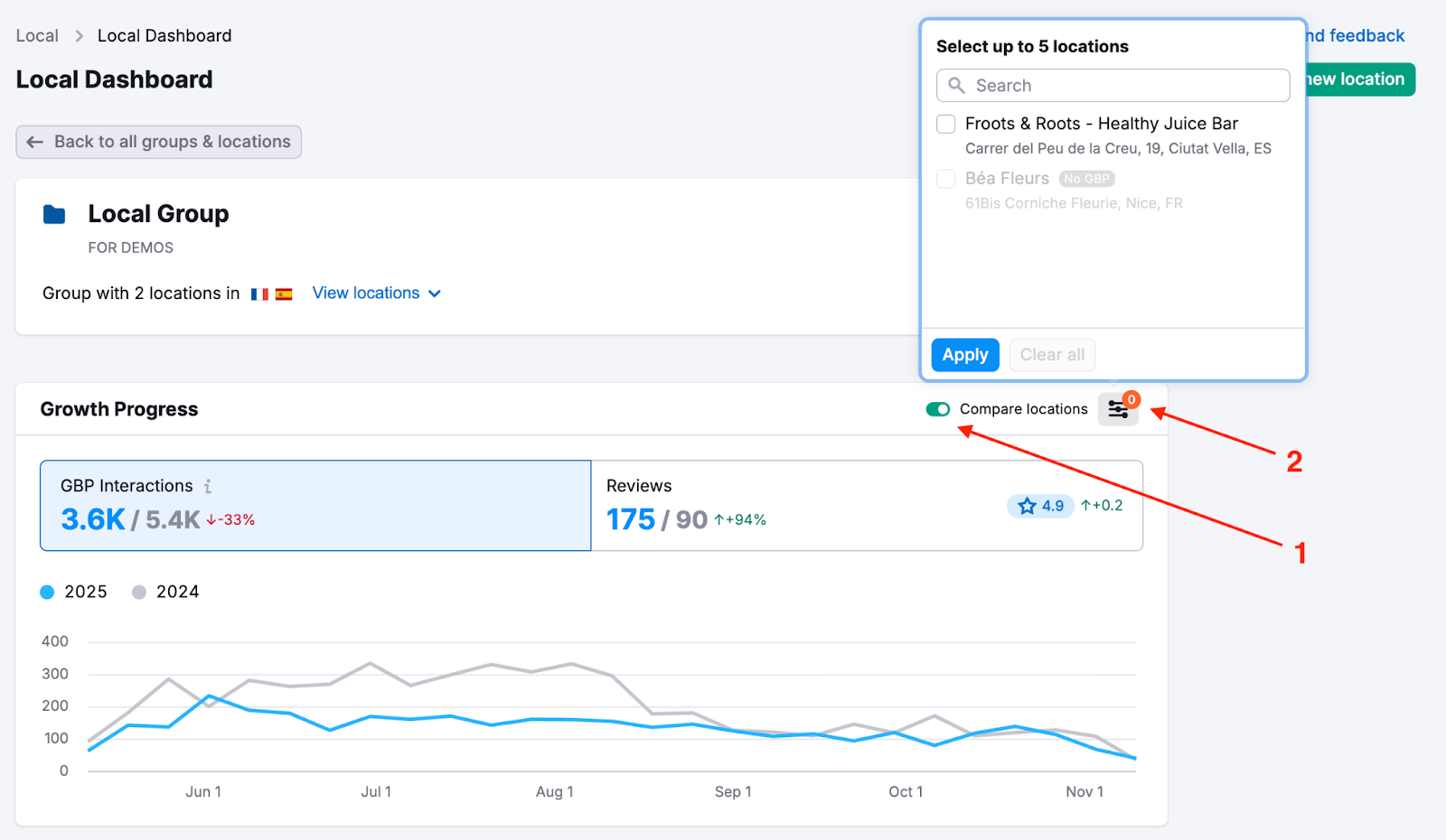Viewport: 1446px width, 840px height.
Task: Disable the Compare locations toggle
Action: [x=938, y=408]
